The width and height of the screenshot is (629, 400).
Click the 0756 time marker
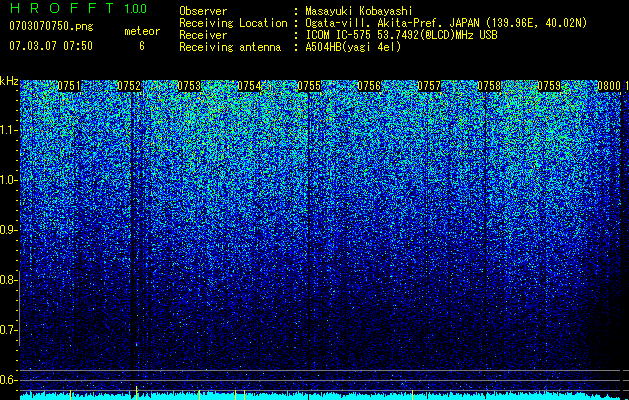pyautogui.click(x=369, y=86)
